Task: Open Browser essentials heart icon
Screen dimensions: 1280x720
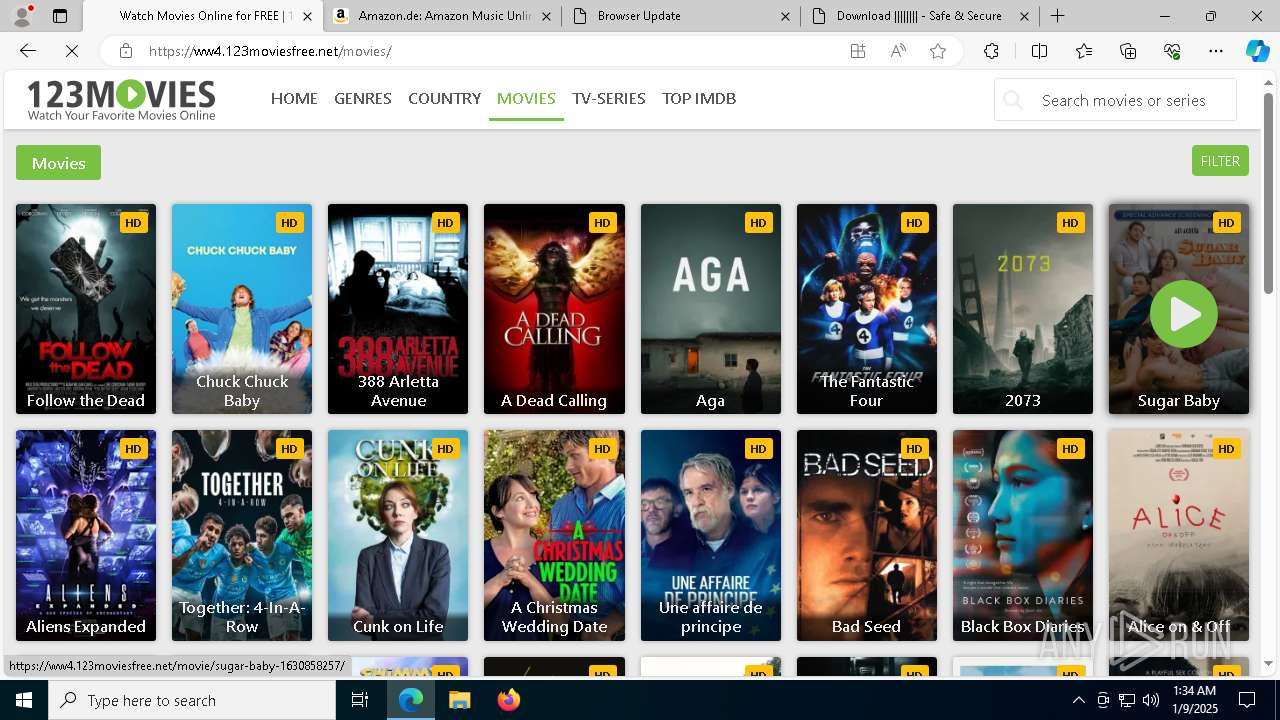Action: (x=1172, y=51)
